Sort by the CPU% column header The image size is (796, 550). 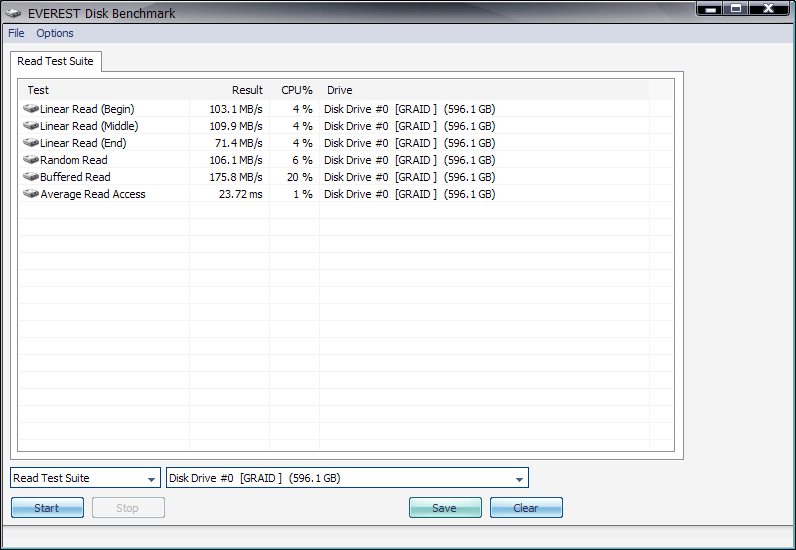[296, 90]
